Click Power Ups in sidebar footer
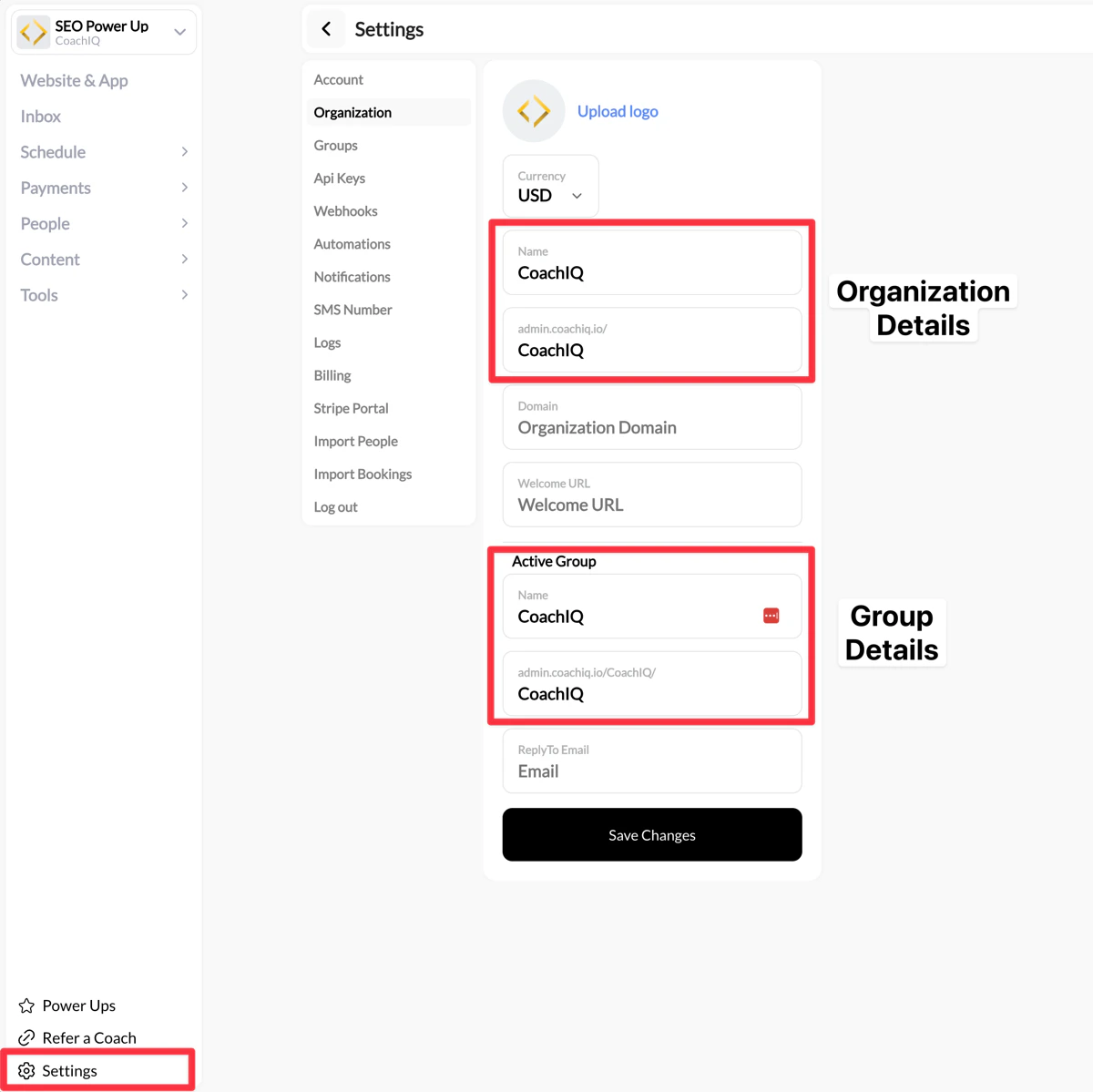This screenshot has width=1093, height=1092. pos(79,1005)
